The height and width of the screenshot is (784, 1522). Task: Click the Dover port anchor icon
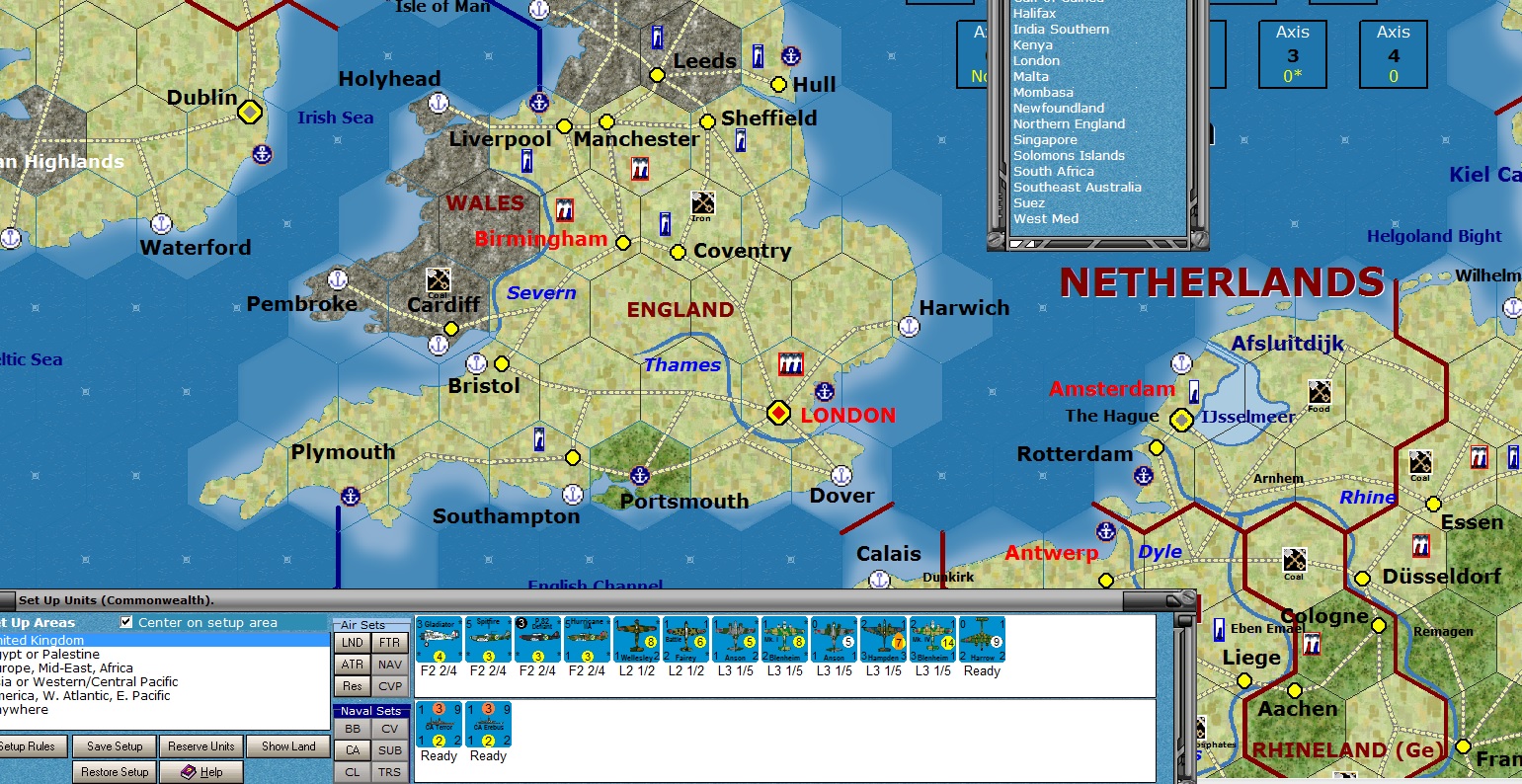click(x=841, y=476)
